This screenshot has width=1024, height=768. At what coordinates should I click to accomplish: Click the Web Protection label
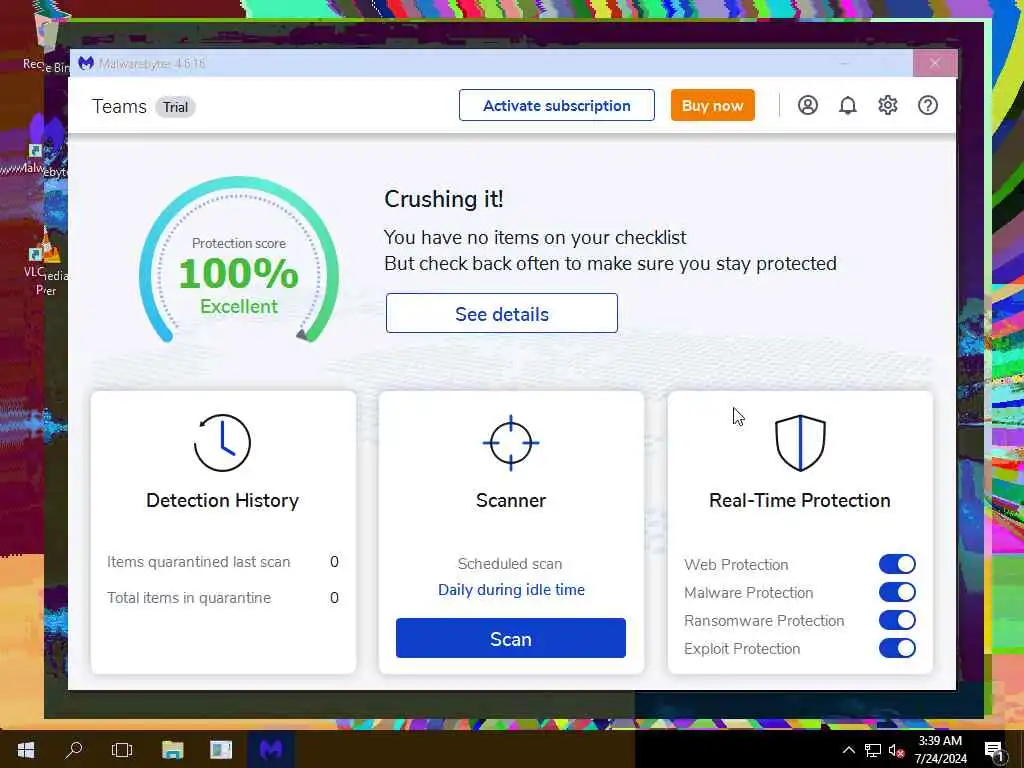(x=736, y=564)
